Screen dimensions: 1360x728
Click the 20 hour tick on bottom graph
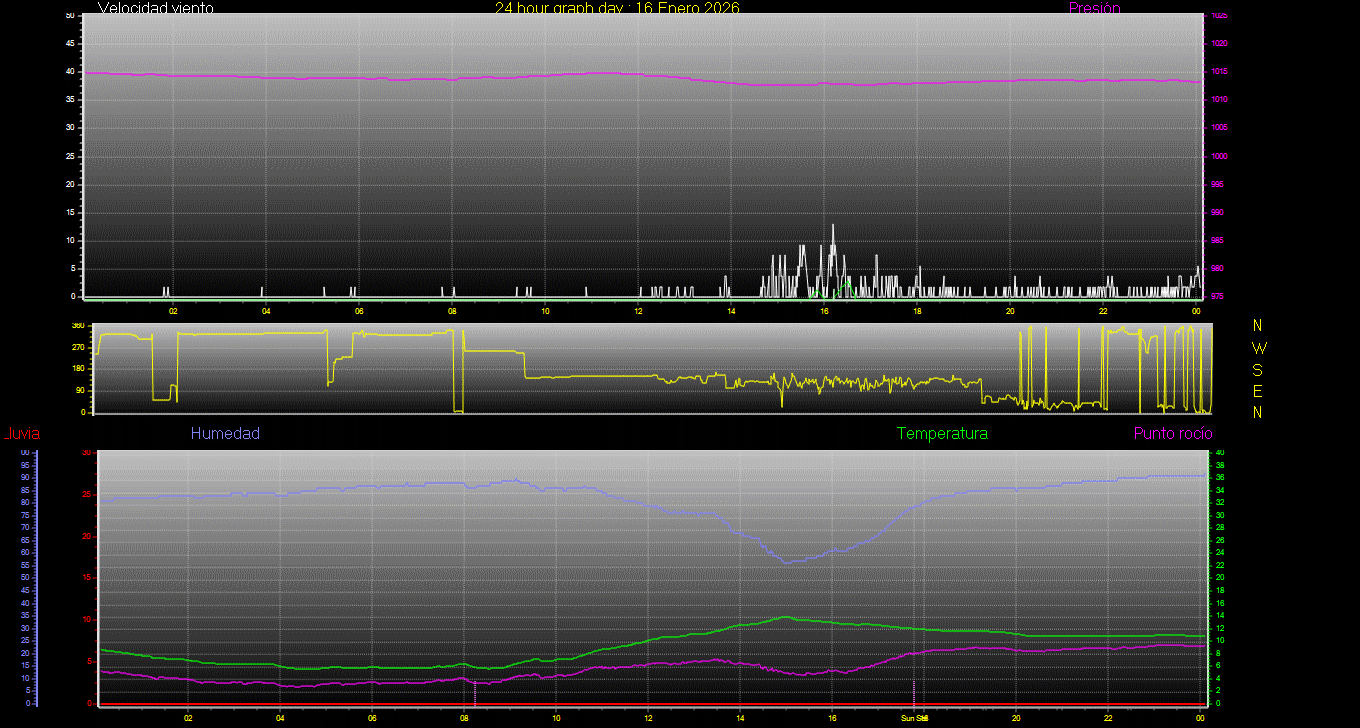click(x=1016, y=718)
